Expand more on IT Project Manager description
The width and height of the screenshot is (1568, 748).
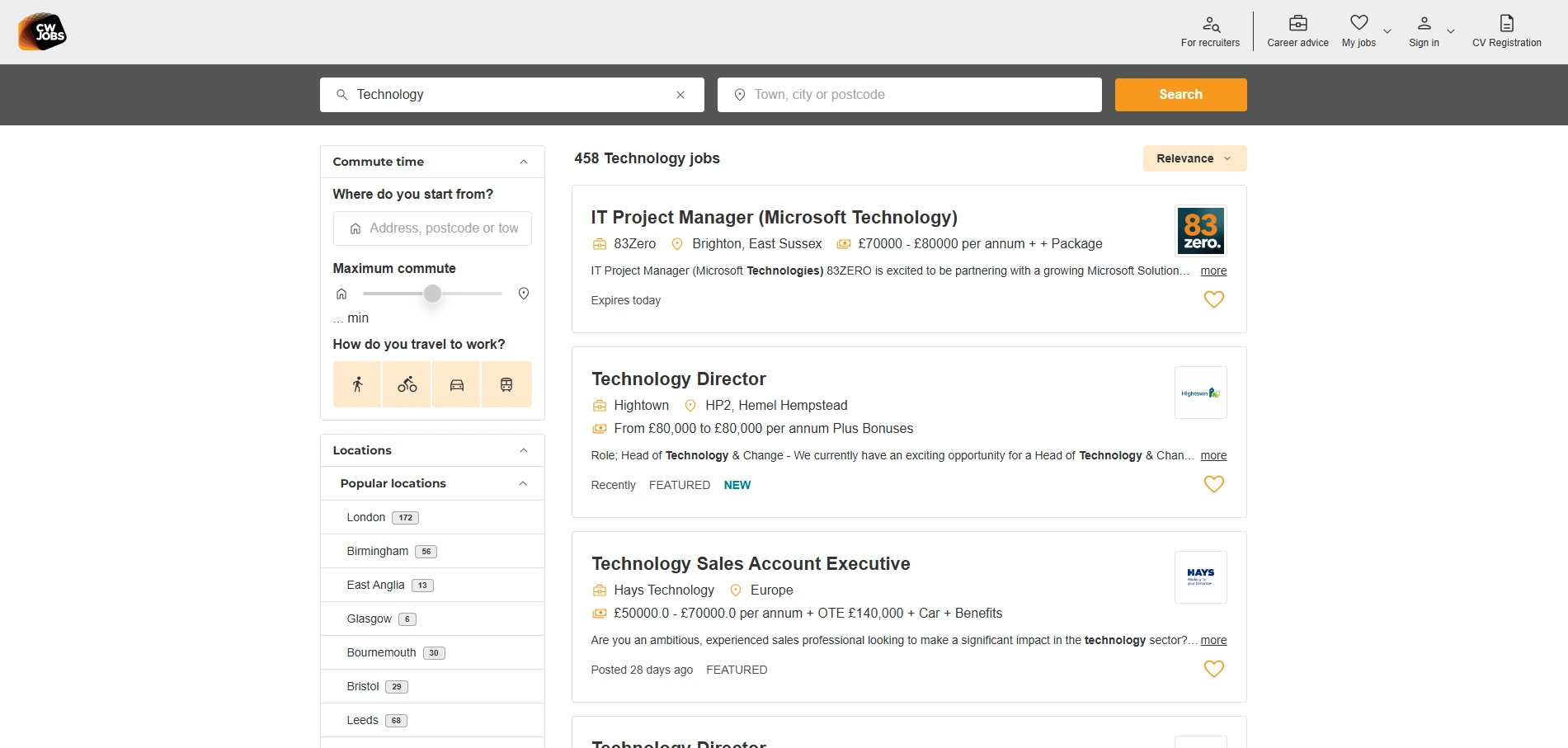pos(1213,271)
